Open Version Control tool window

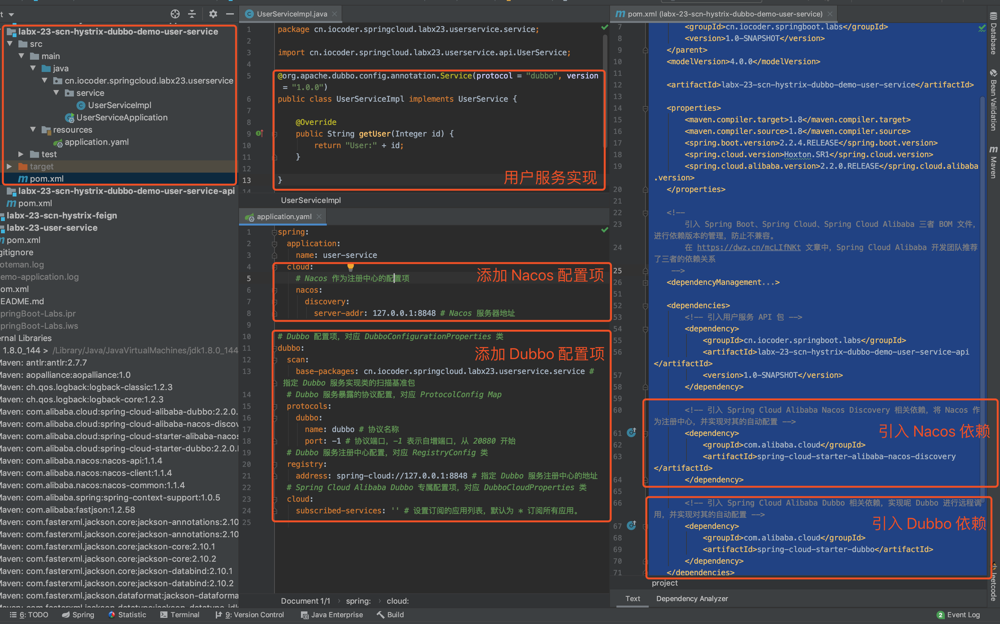249,615
